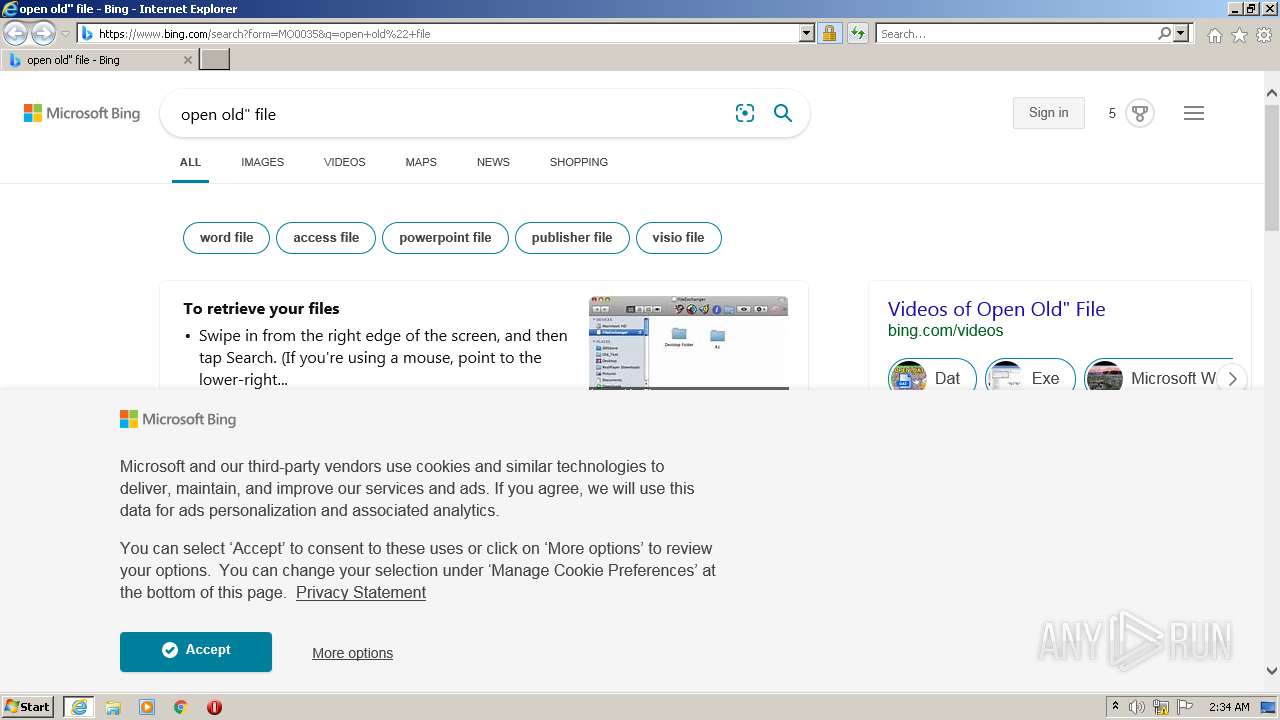Open the Rewards trophy icon
The width and height of the screenshot is (1280, 720).
[1139, 113]
